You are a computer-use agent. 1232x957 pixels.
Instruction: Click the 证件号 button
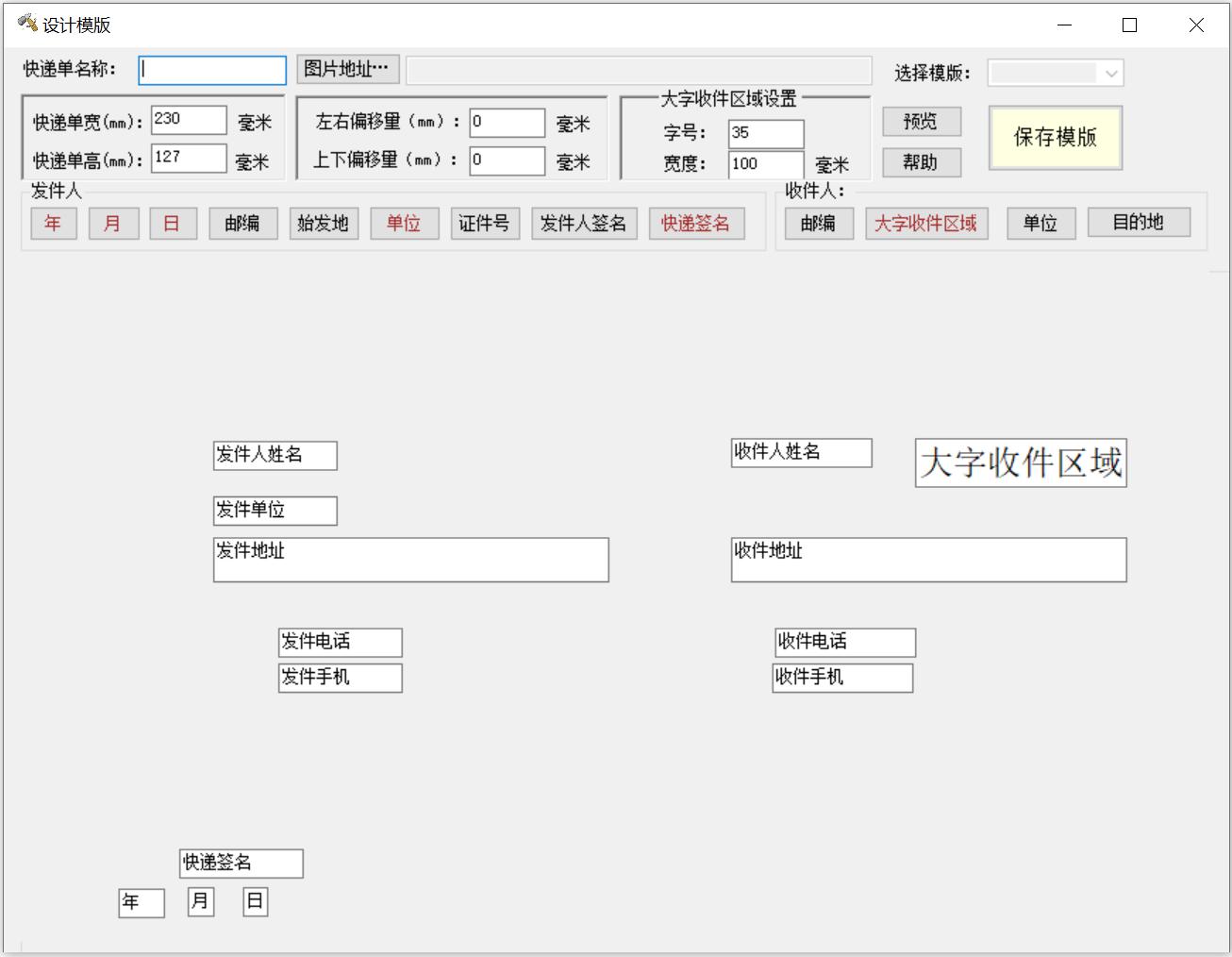484,224
